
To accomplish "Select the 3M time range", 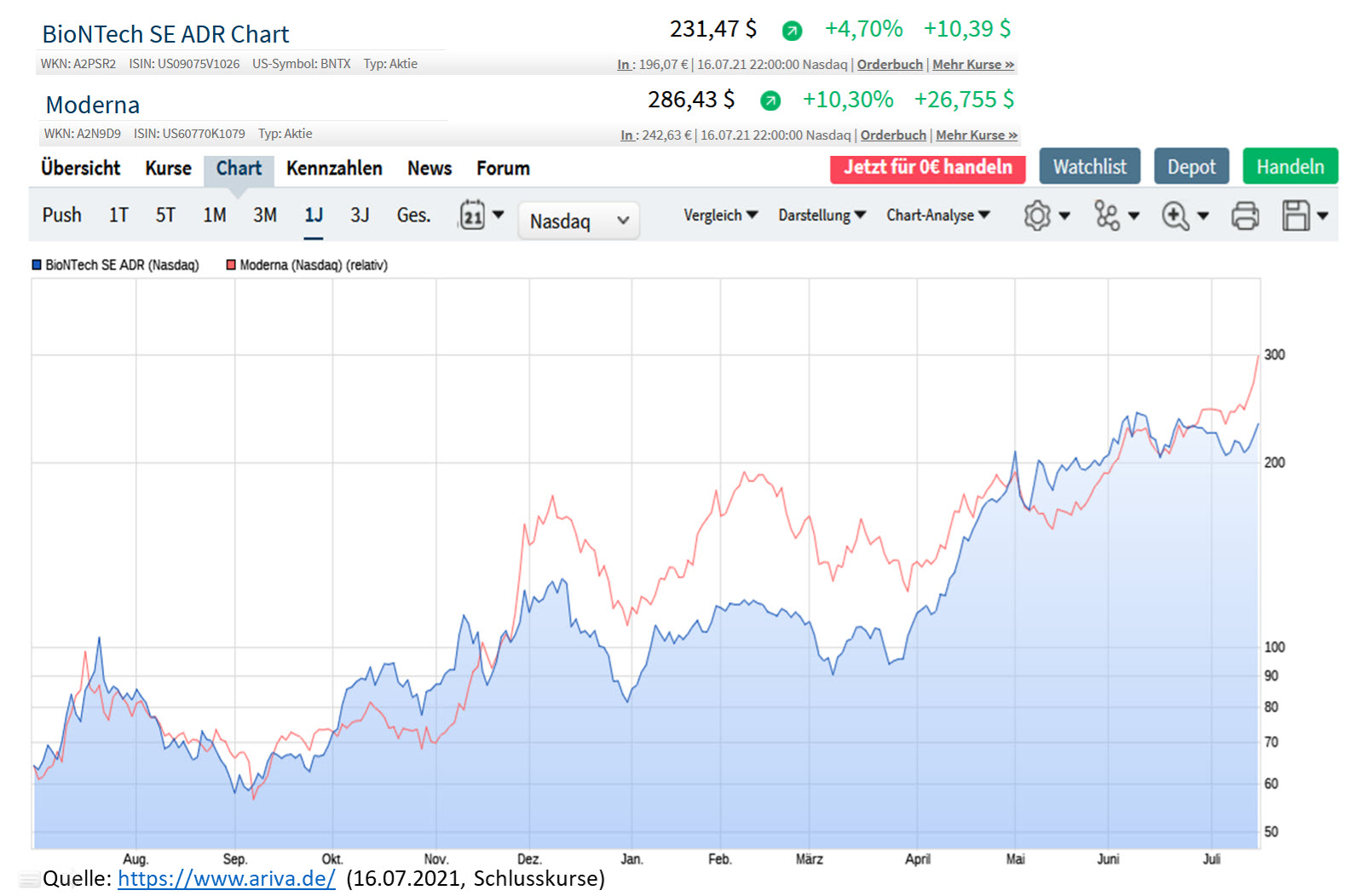I will tap(265, 215).
